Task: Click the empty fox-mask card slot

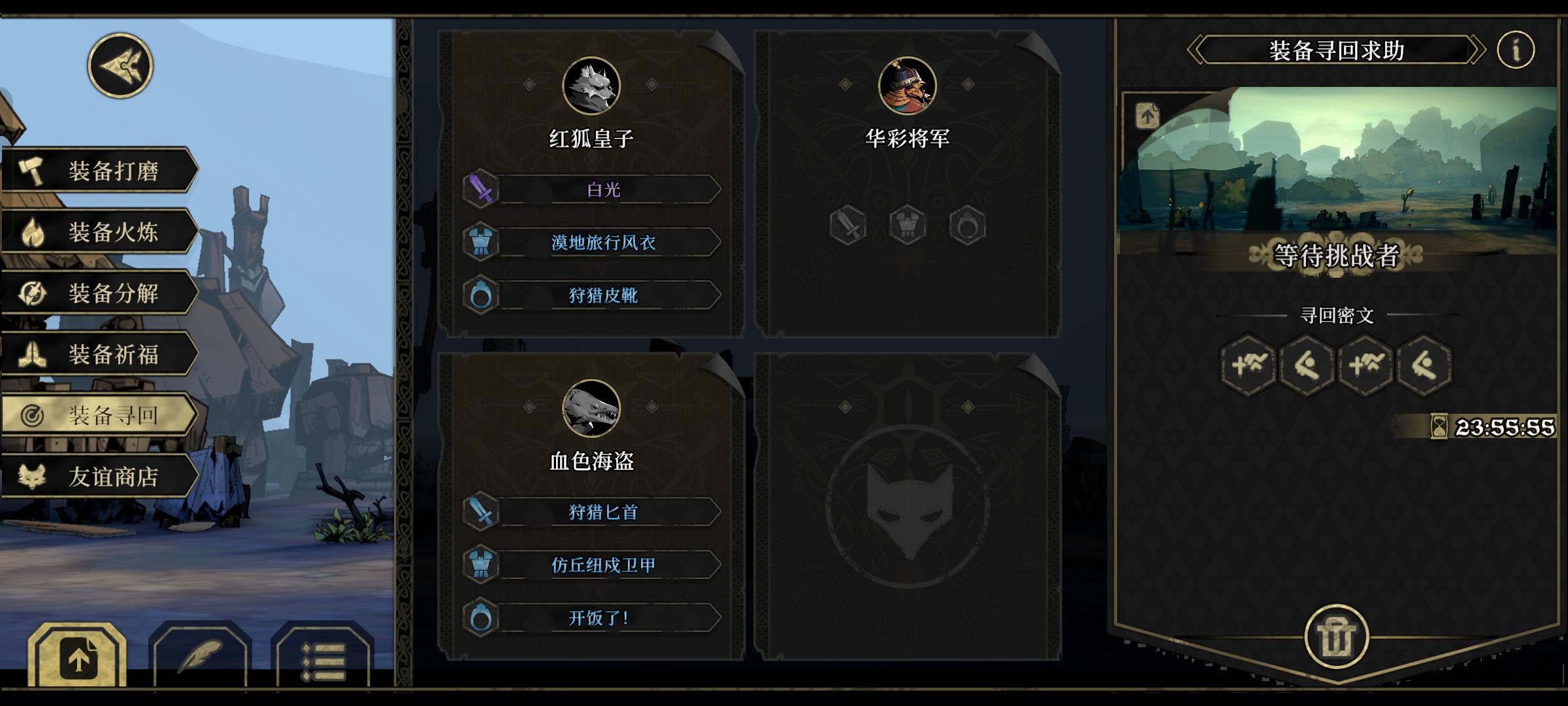Action: pos(907,507)
